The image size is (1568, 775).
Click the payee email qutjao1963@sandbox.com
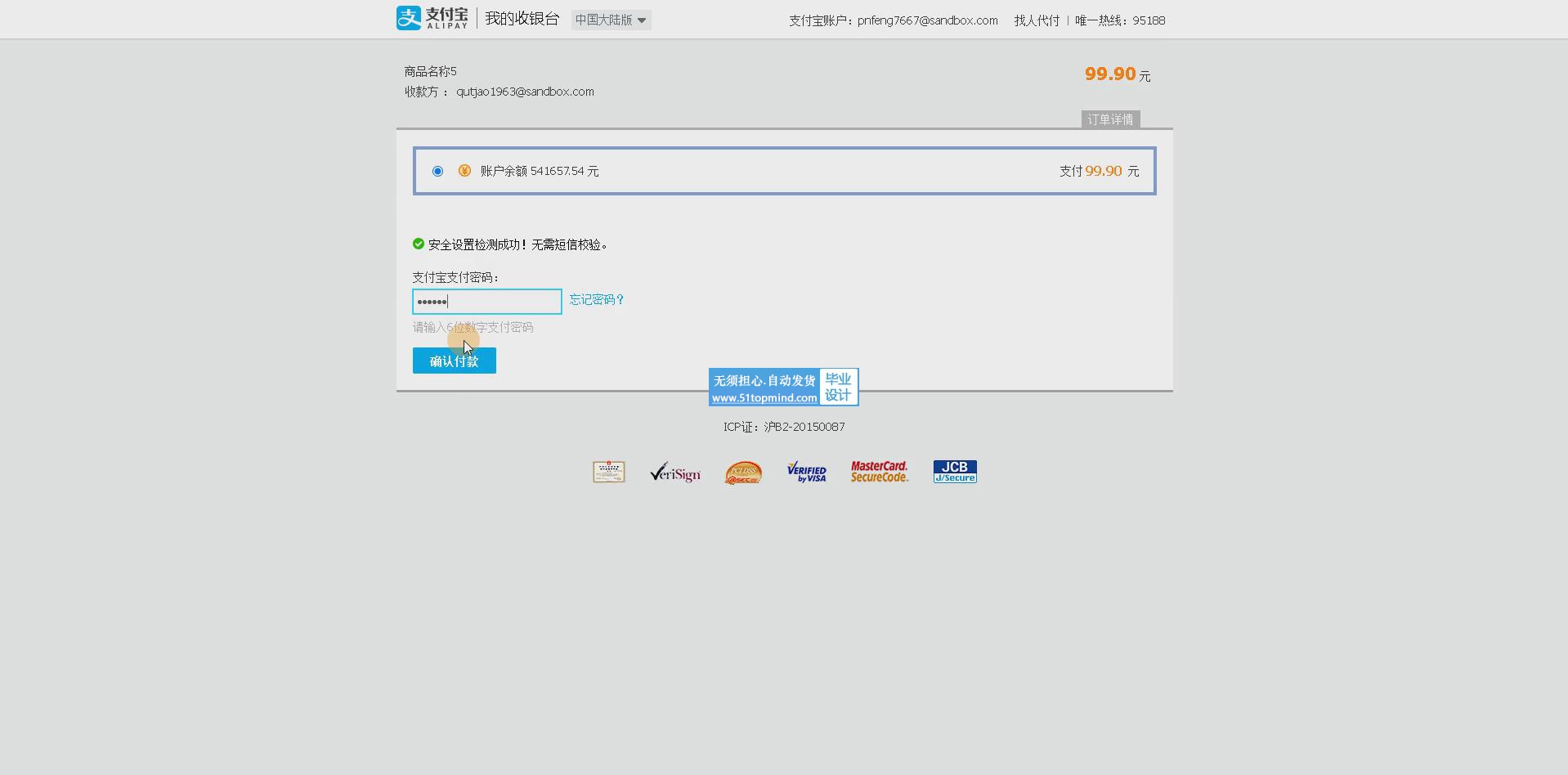pyautogui.click(x=525, y=92)
